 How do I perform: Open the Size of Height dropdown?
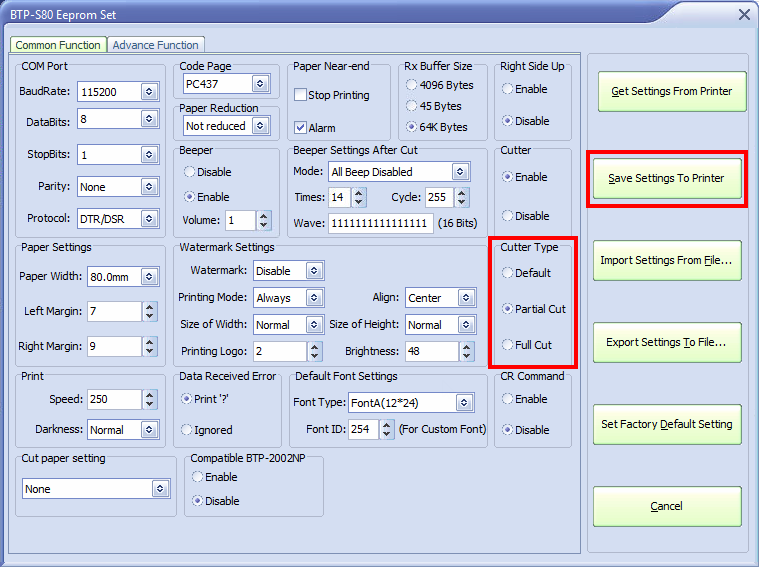[x=466, y=324]
